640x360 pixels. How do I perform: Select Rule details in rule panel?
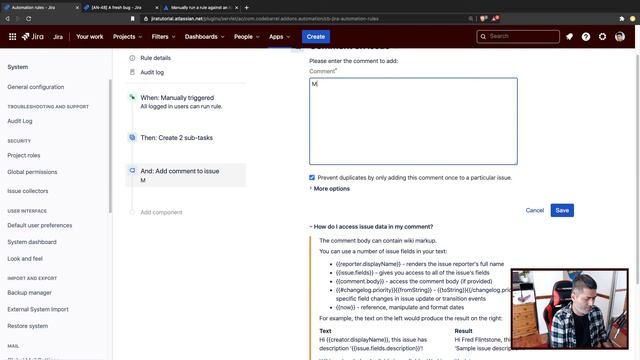point(155,58)
